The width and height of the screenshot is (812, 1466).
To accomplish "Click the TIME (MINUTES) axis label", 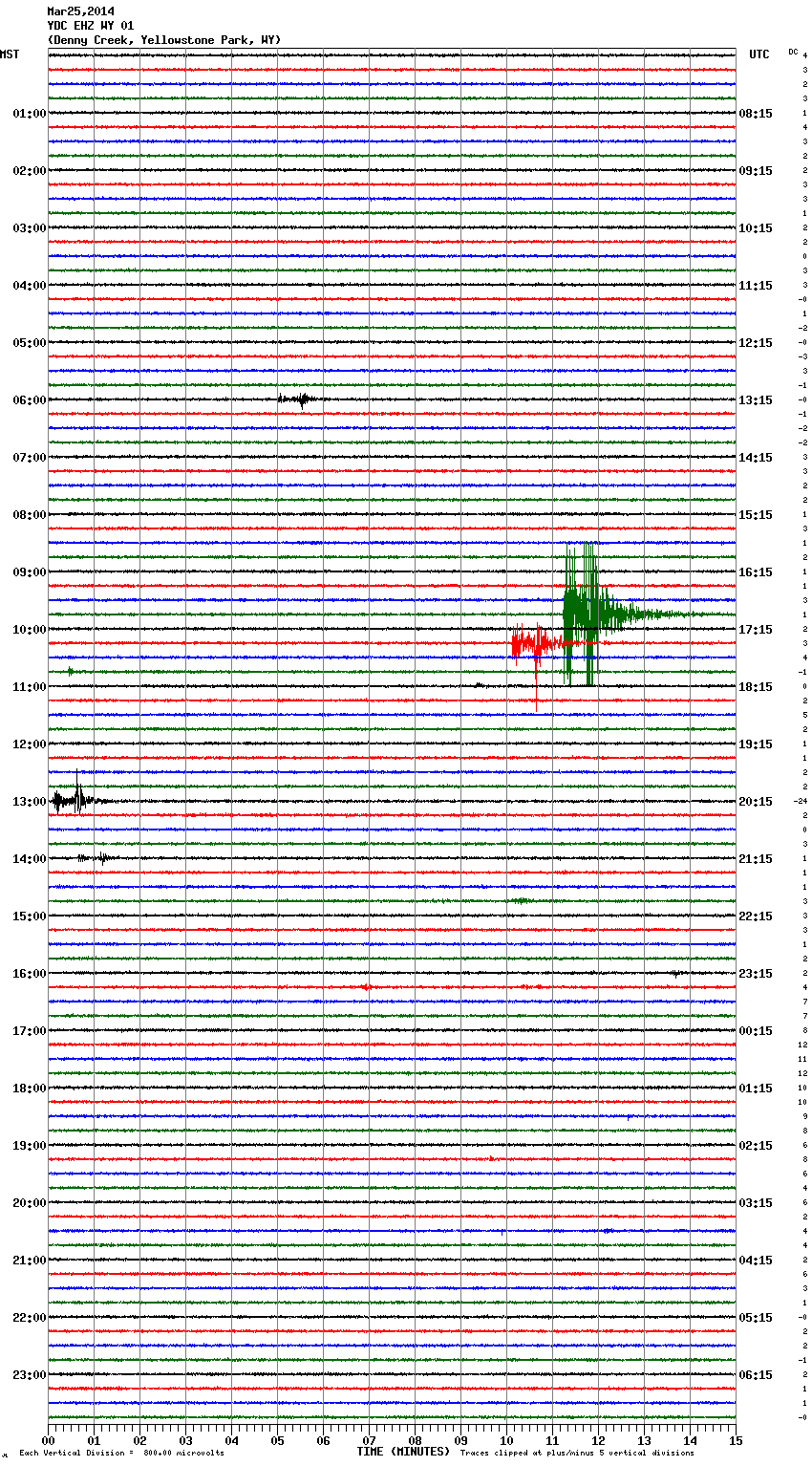I will (403, 1452).
